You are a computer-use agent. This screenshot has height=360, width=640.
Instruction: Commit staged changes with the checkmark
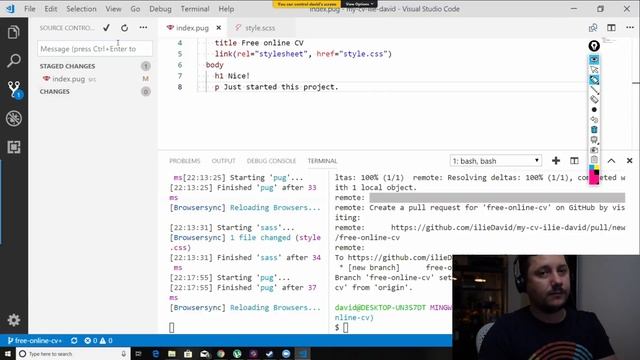click(x=107, y=28)
